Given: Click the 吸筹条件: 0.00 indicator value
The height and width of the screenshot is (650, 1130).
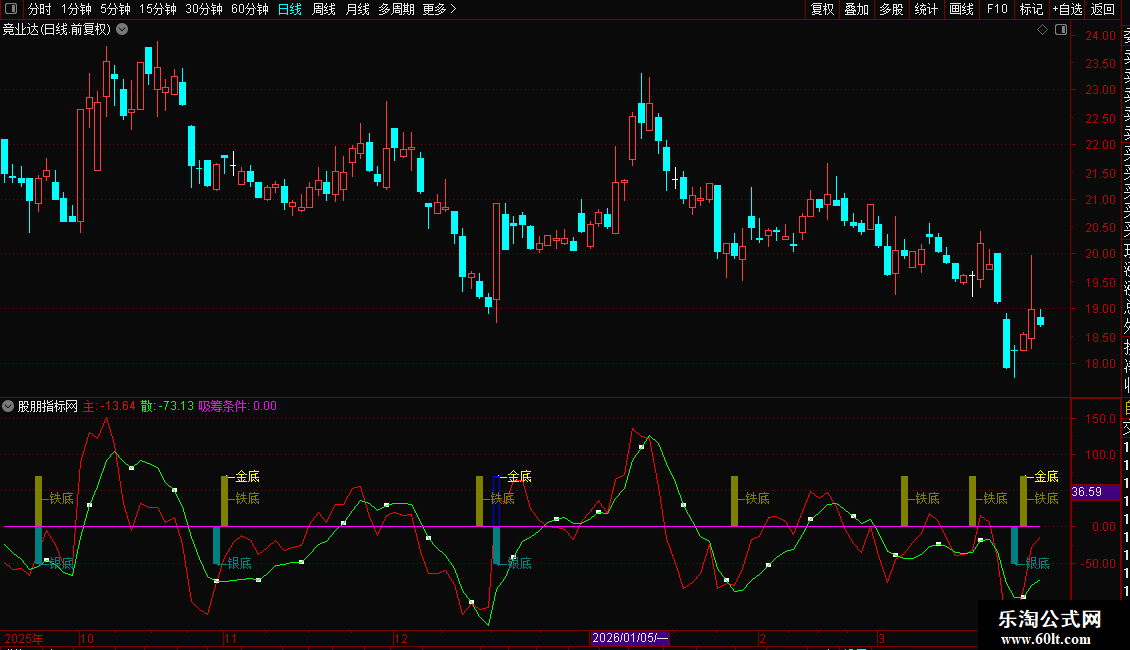Looking at the screenshot, I should [x=237, y=406].
